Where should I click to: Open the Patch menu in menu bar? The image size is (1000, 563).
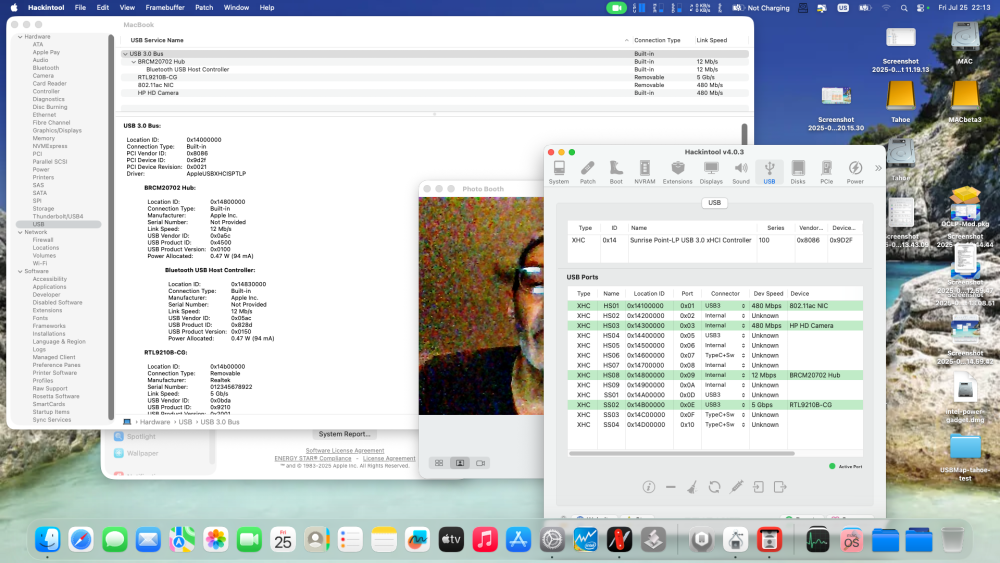tap(204, 8)
